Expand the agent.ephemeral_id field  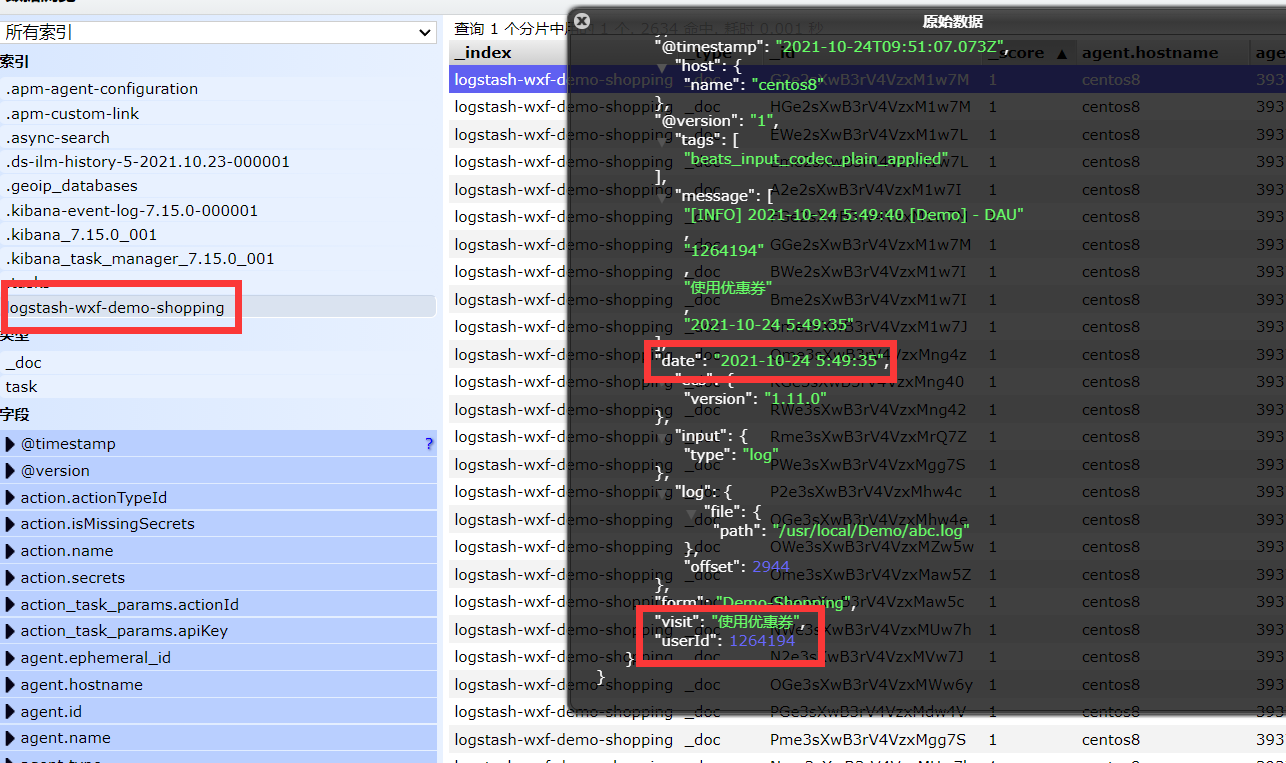click(x=11, y=658)
